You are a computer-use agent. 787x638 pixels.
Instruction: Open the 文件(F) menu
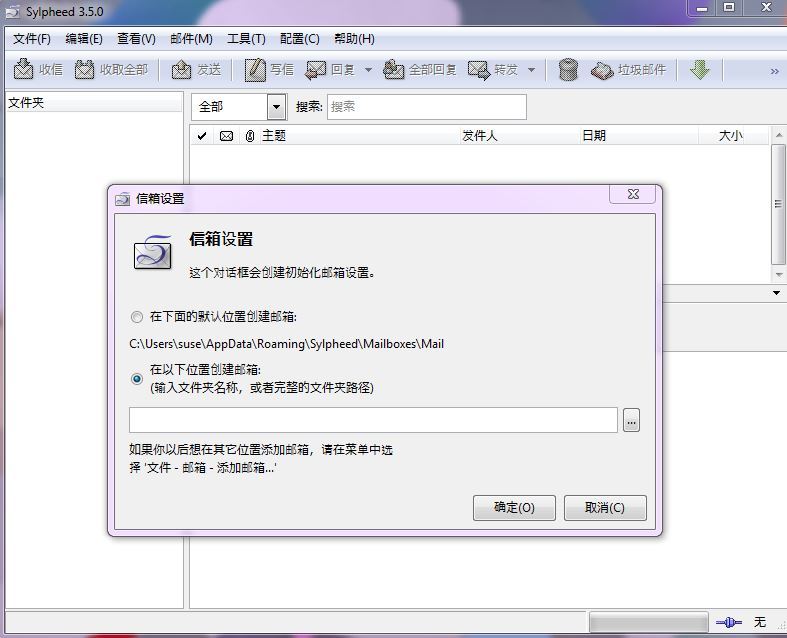point(32,39)
